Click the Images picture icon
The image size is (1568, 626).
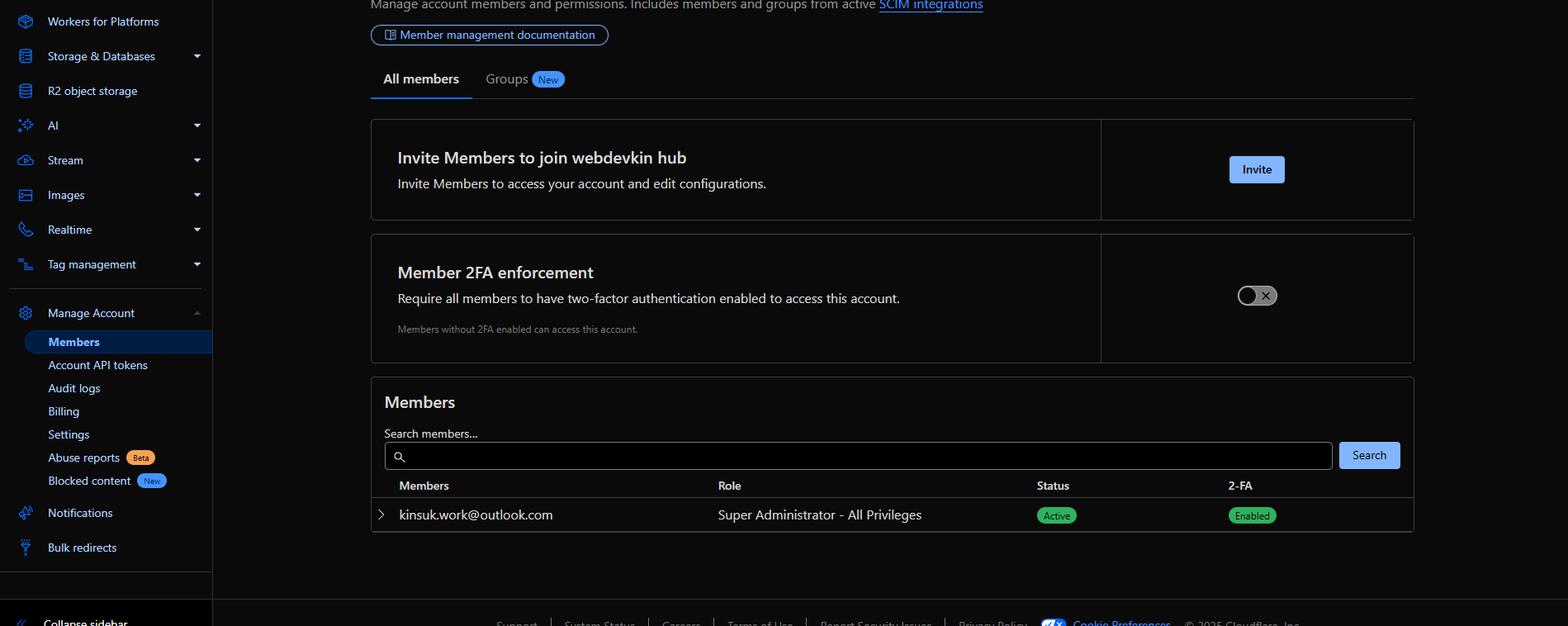pyautogui.click(x=26, y=195)
